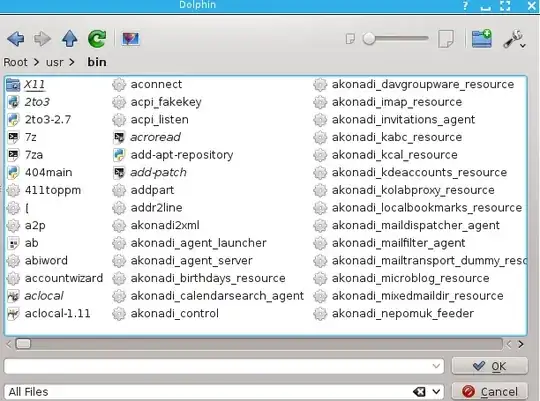Image resolution: width=540 pixels, height=401 pixels.
Task: Open the wrench options menu
Action: [515, 39]
